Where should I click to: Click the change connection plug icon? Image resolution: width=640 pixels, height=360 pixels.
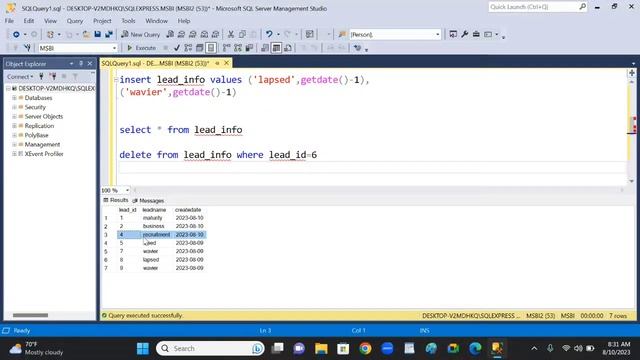27,48
